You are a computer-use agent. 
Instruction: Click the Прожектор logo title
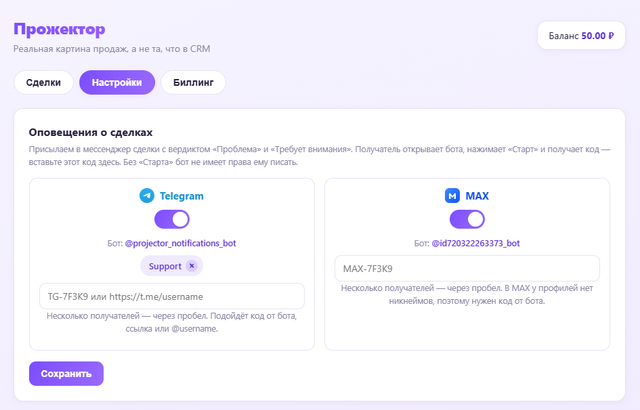59,29
